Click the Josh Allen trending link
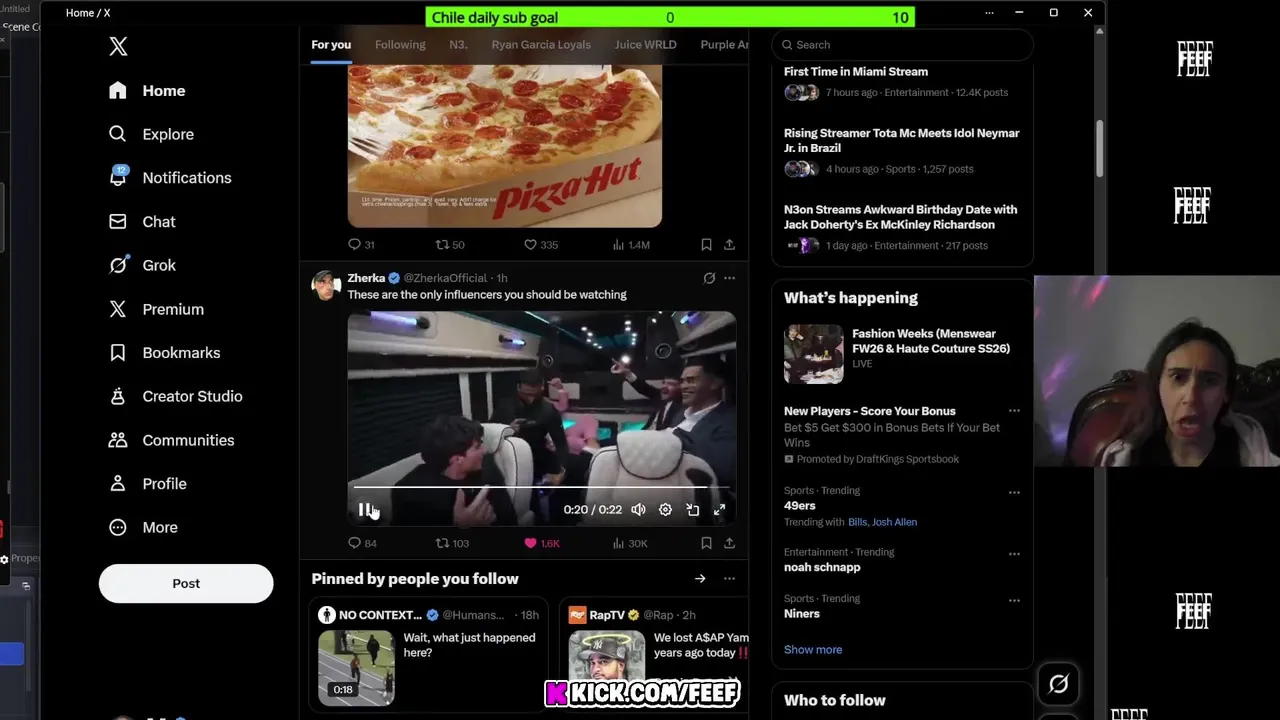Viewport: 1280px width, 720px height. (894, 522)
